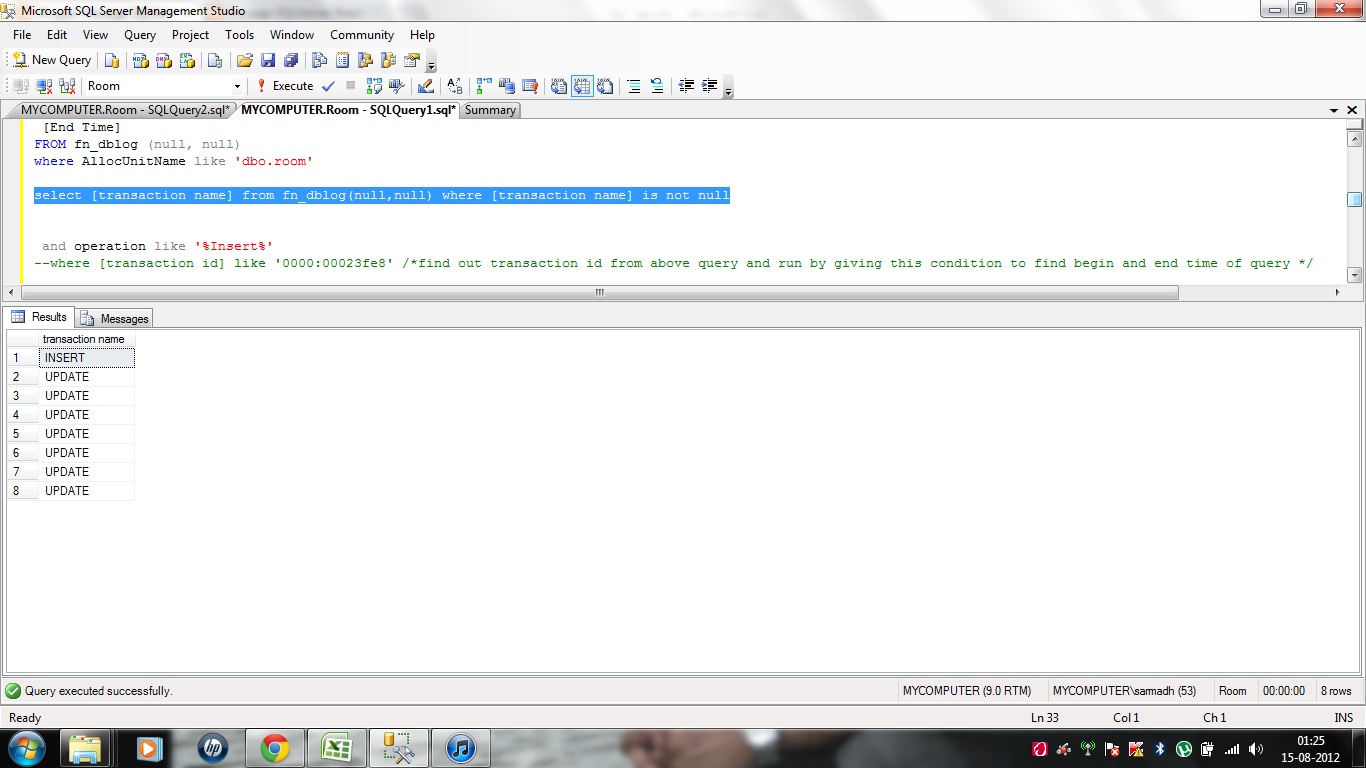Screen dimensions: 1366x768
Task: Open Google Chrome from the taskbar
Action: [274, 747]
